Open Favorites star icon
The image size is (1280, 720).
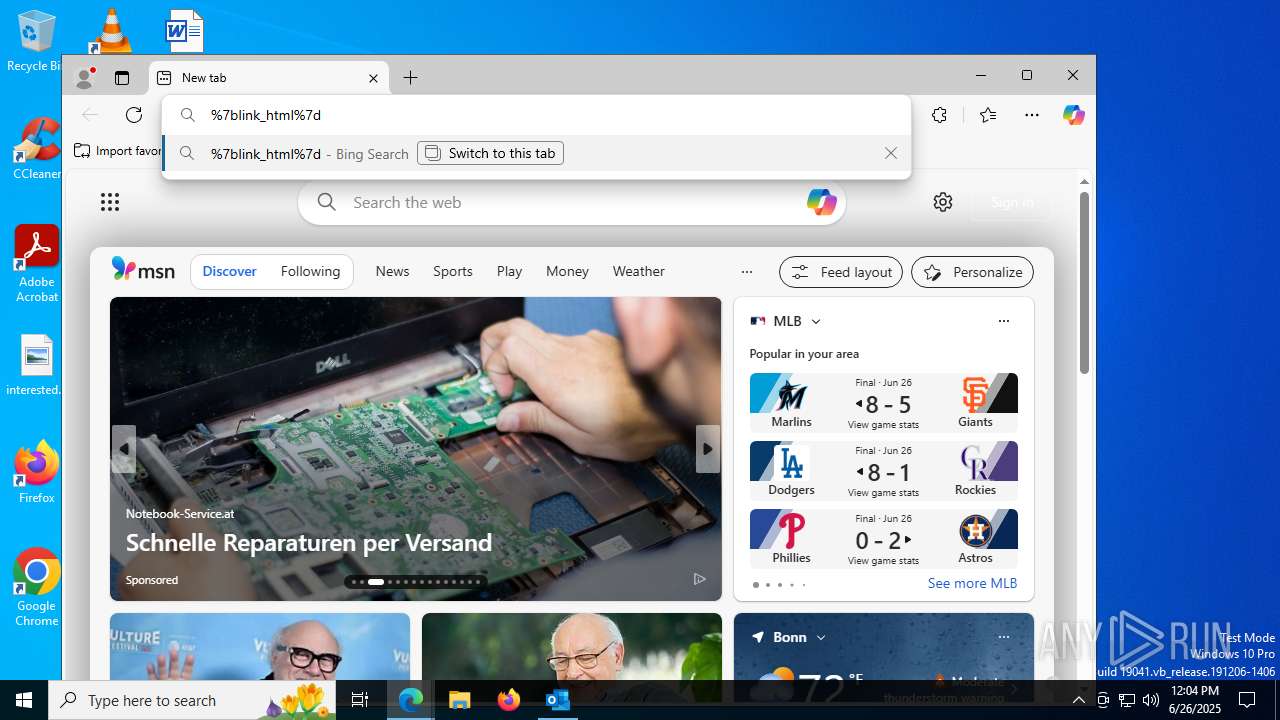coord(988,115)
